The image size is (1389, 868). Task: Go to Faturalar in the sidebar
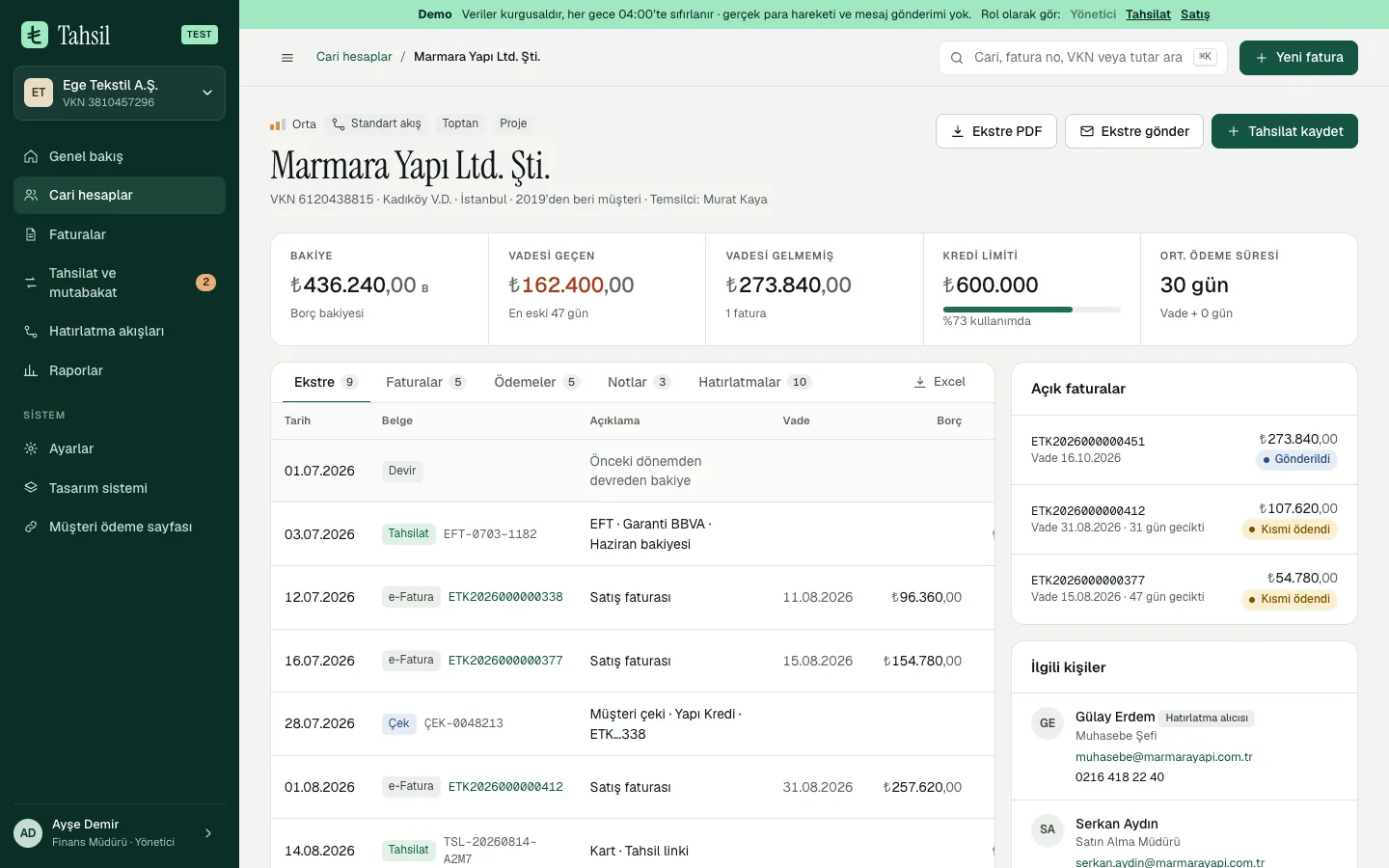point(120,234)
